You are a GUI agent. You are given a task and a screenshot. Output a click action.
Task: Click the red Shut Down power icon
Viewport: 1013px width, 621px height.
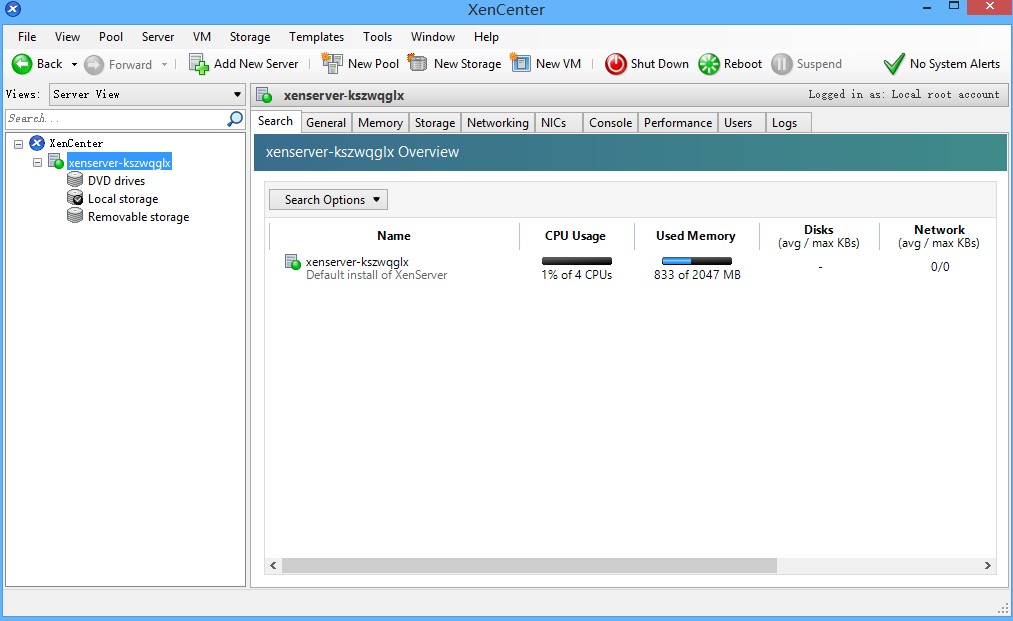click(x=616, y=64)
